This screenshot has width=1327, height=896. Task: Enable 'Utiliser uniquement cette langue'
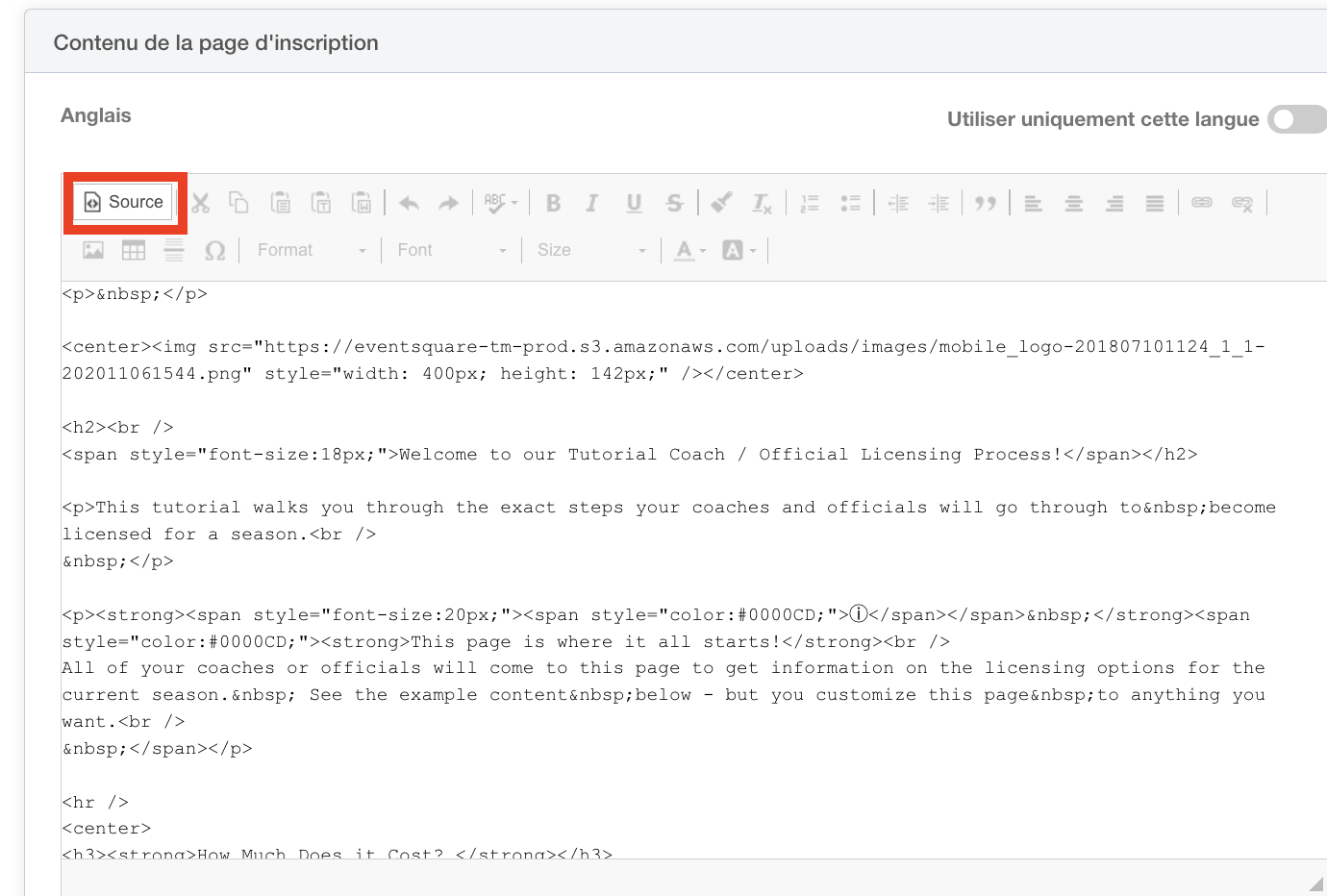(1297, 118)
